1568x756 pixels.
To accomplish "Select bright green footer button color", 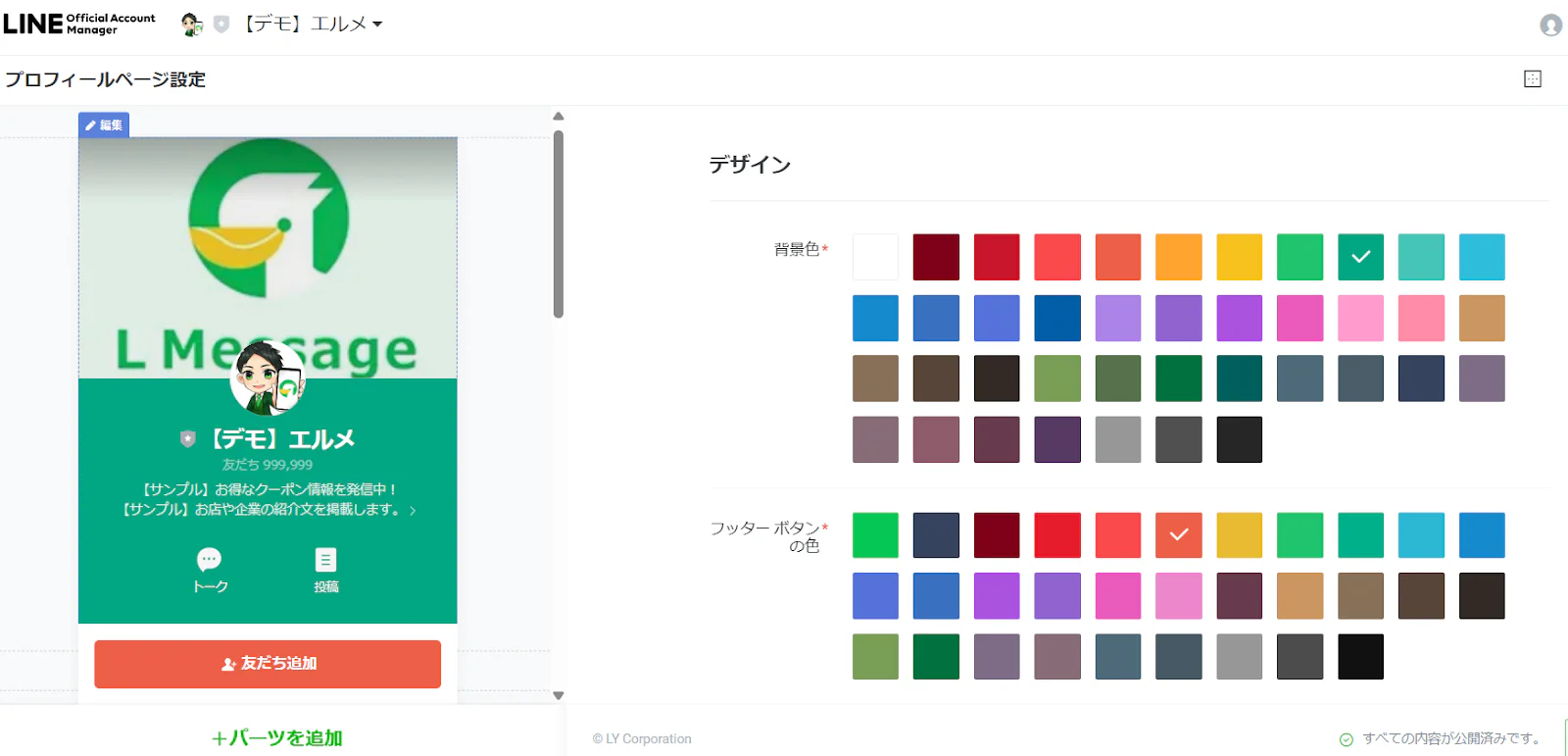I will point(875,535).
